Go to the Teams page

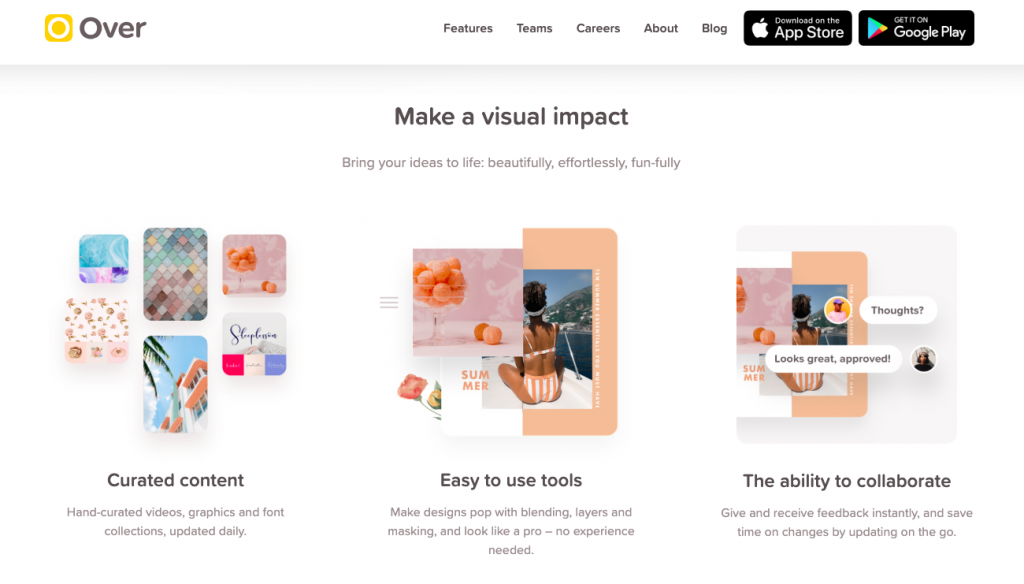coord(534,28)
